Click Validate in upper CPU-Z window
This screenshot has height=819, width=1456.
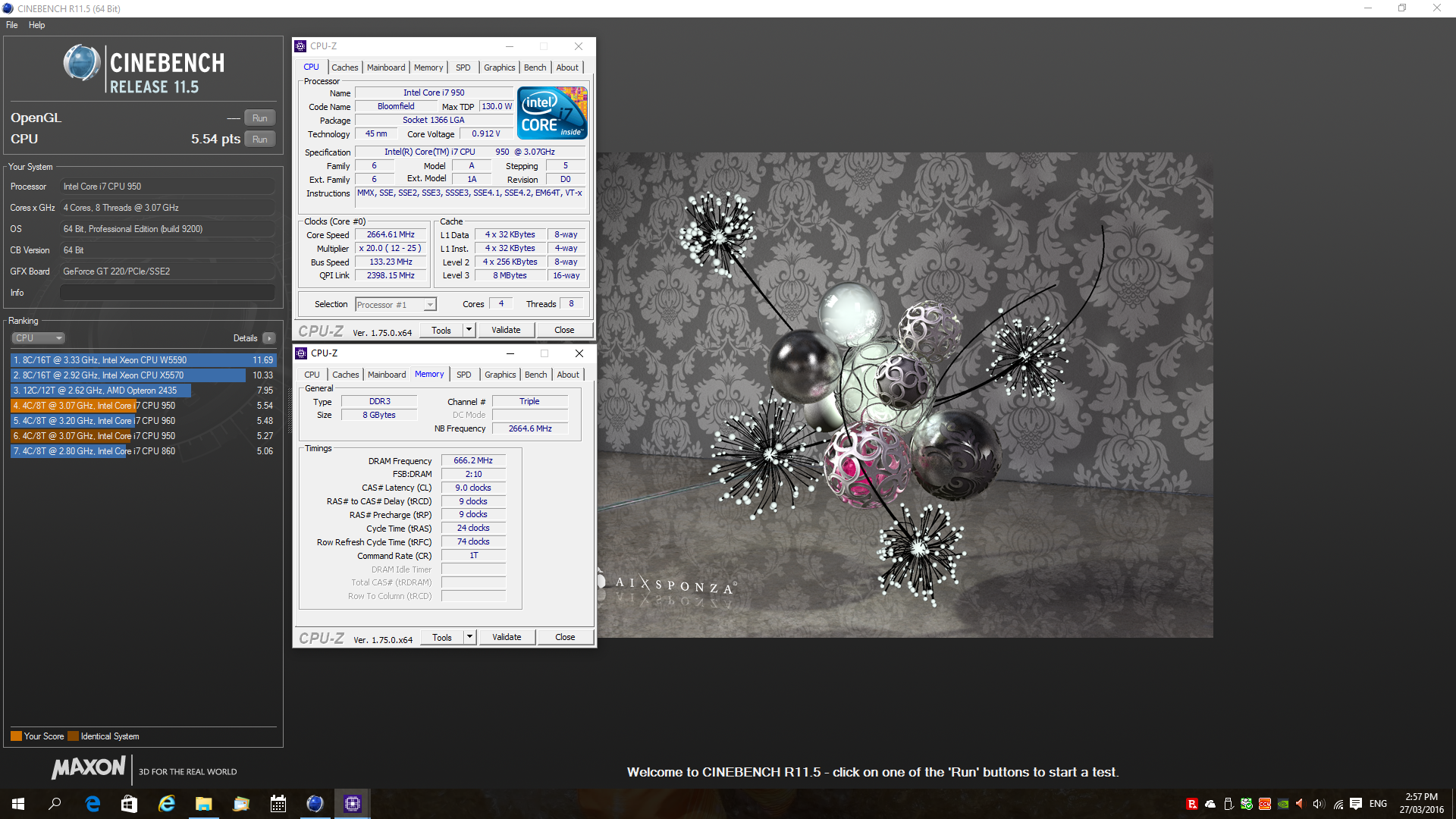click(x=506, y=331)
